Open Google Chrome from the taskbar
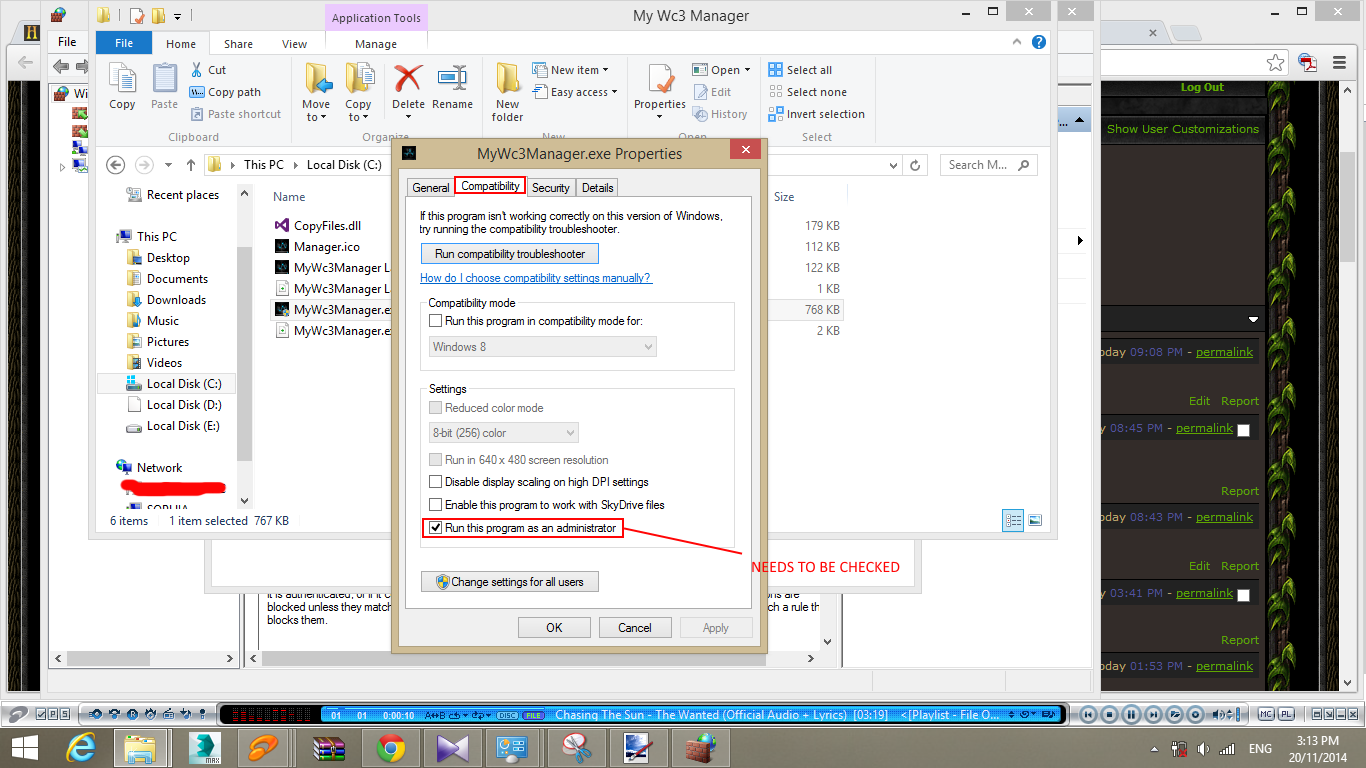This screenshot has height=768, width=1366. [x=391, y=747]
